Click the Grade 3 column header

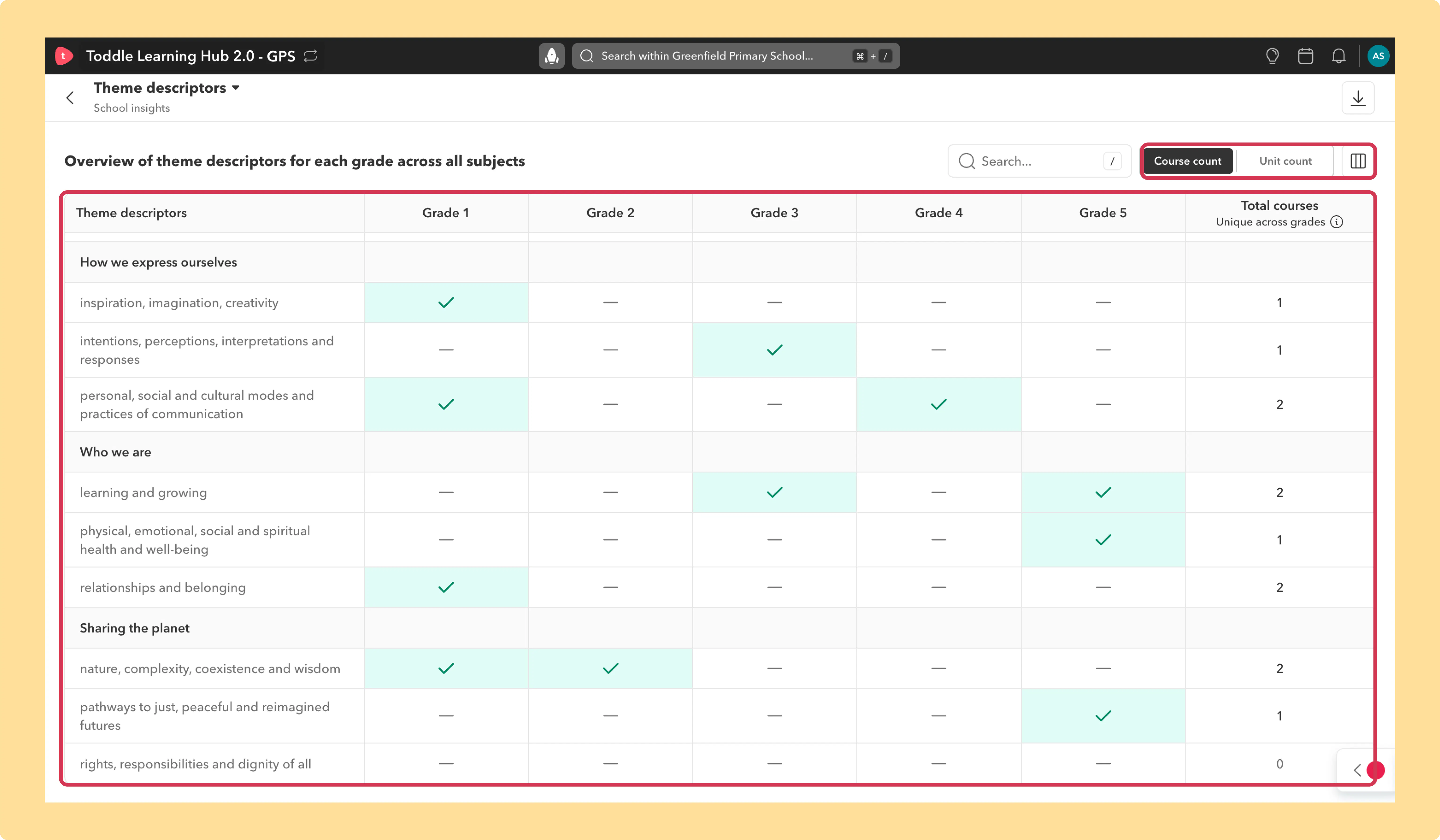(774, 213)
